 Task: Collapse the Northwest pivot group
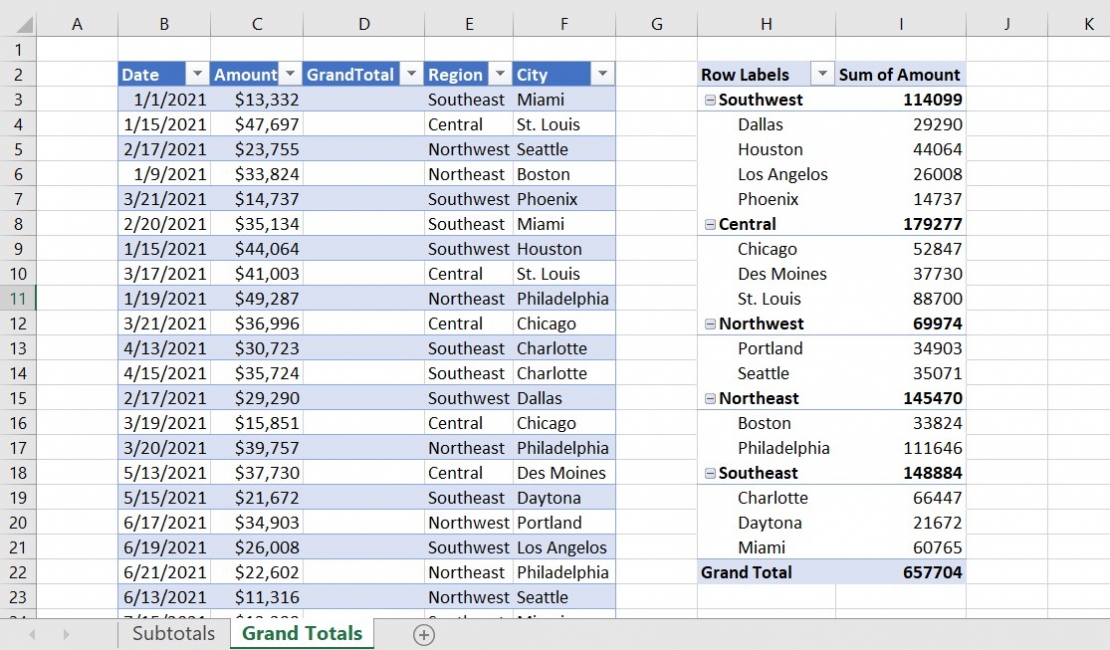click(712, 323)
